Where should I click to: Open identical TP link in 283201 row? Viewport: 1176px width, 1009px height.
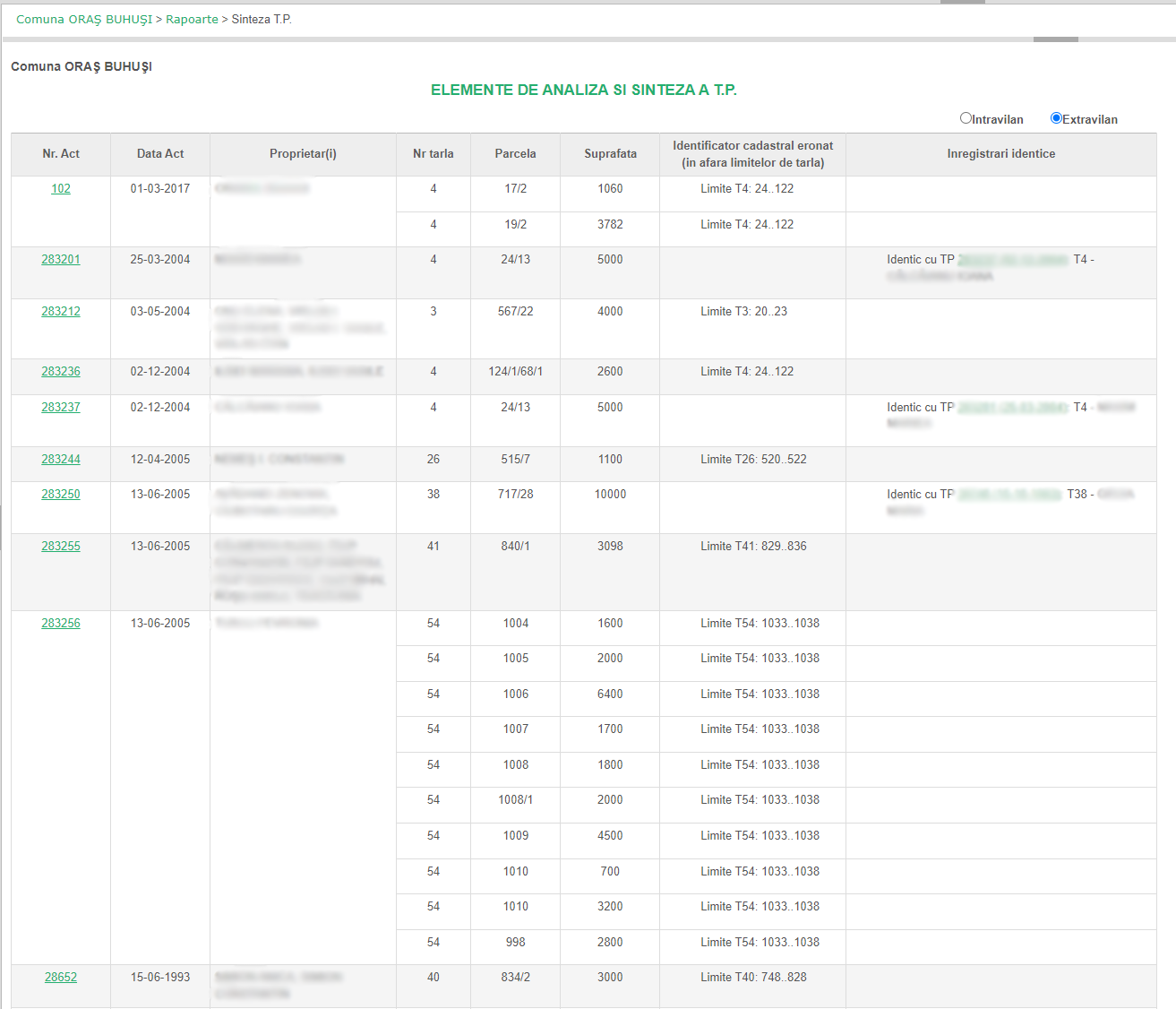pyautogui.click(x=1013, y=260)
